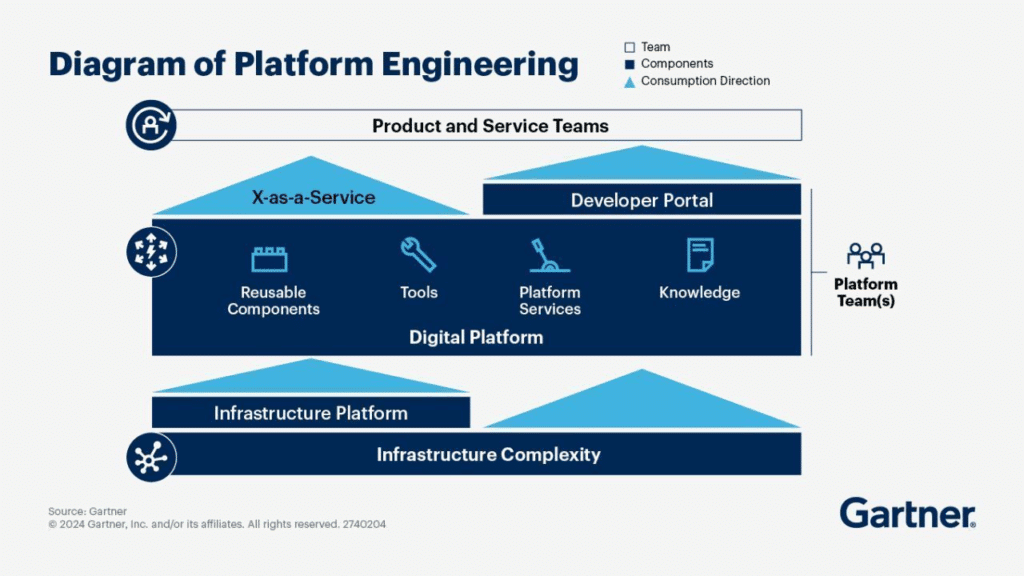Click the blue Consumption Direction triangle swatch

[630, 81]
